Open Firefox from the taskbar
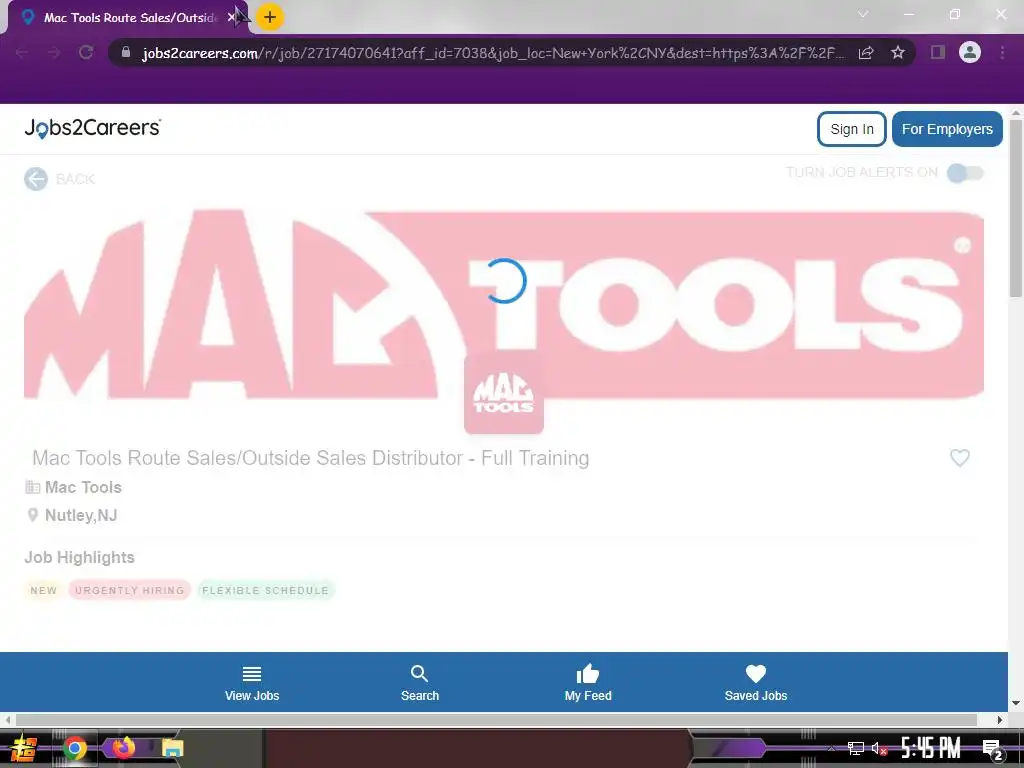The image size is (1024, 768). tap(123, 748)
